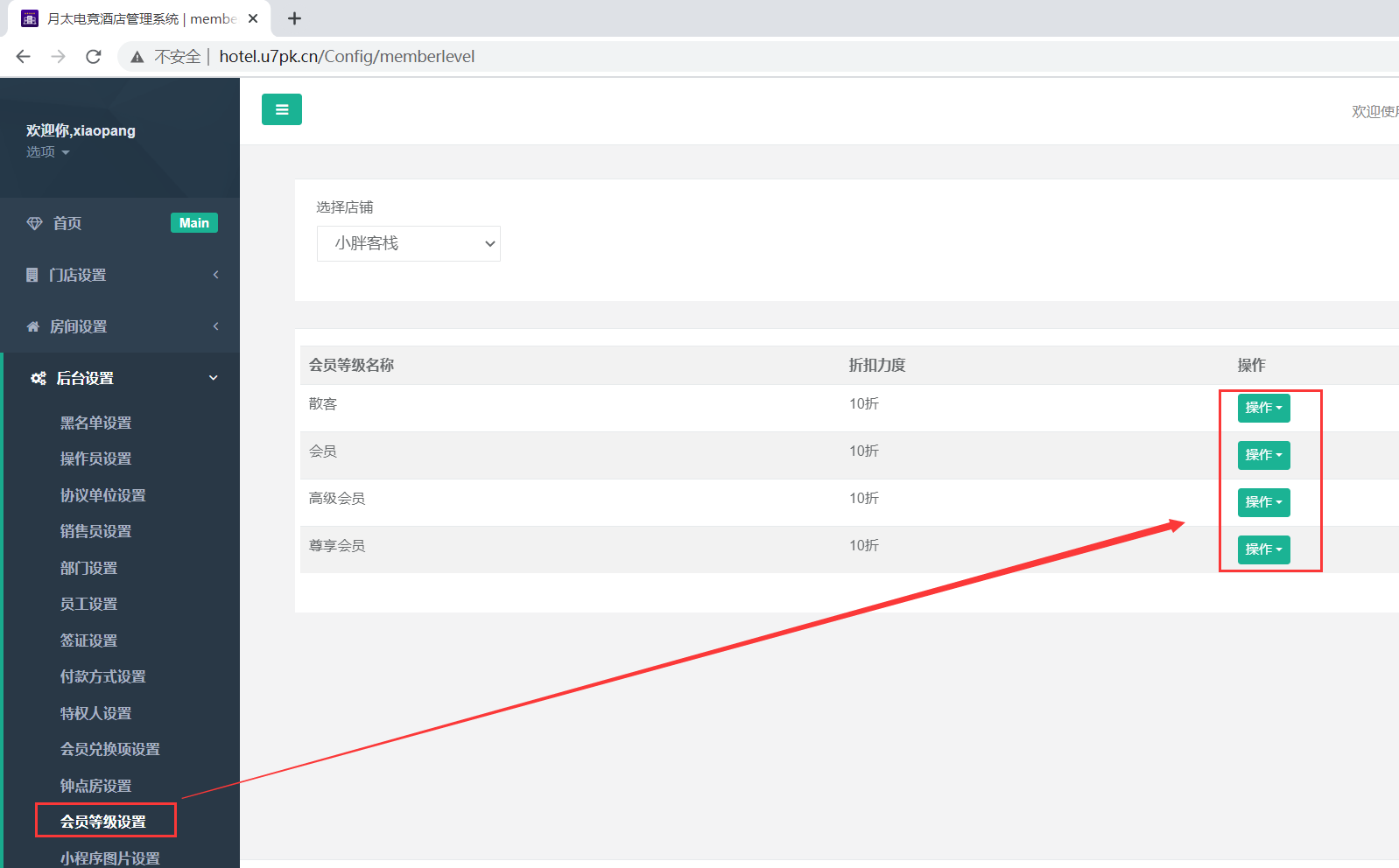Image resolution: width=1399 pixels, height=868 pixels.
Task: Click the 10折 discount for 尊享会员
Action: pos(864,545)
